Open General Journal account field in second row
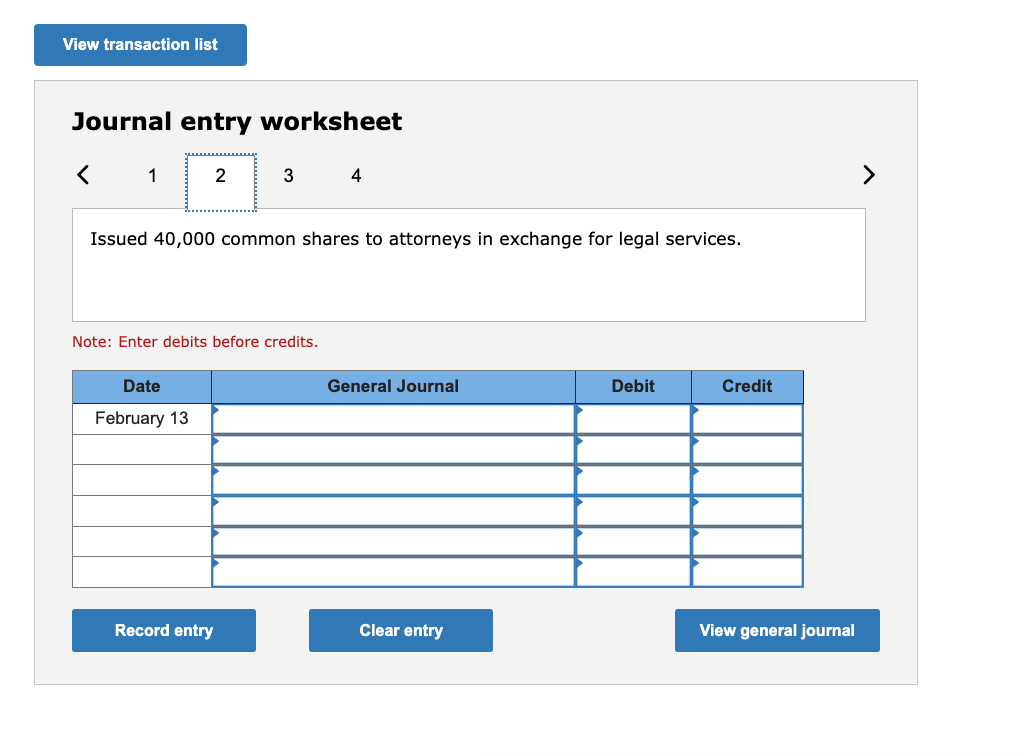This screenshot has height=754, width=1024. (393, 450)
